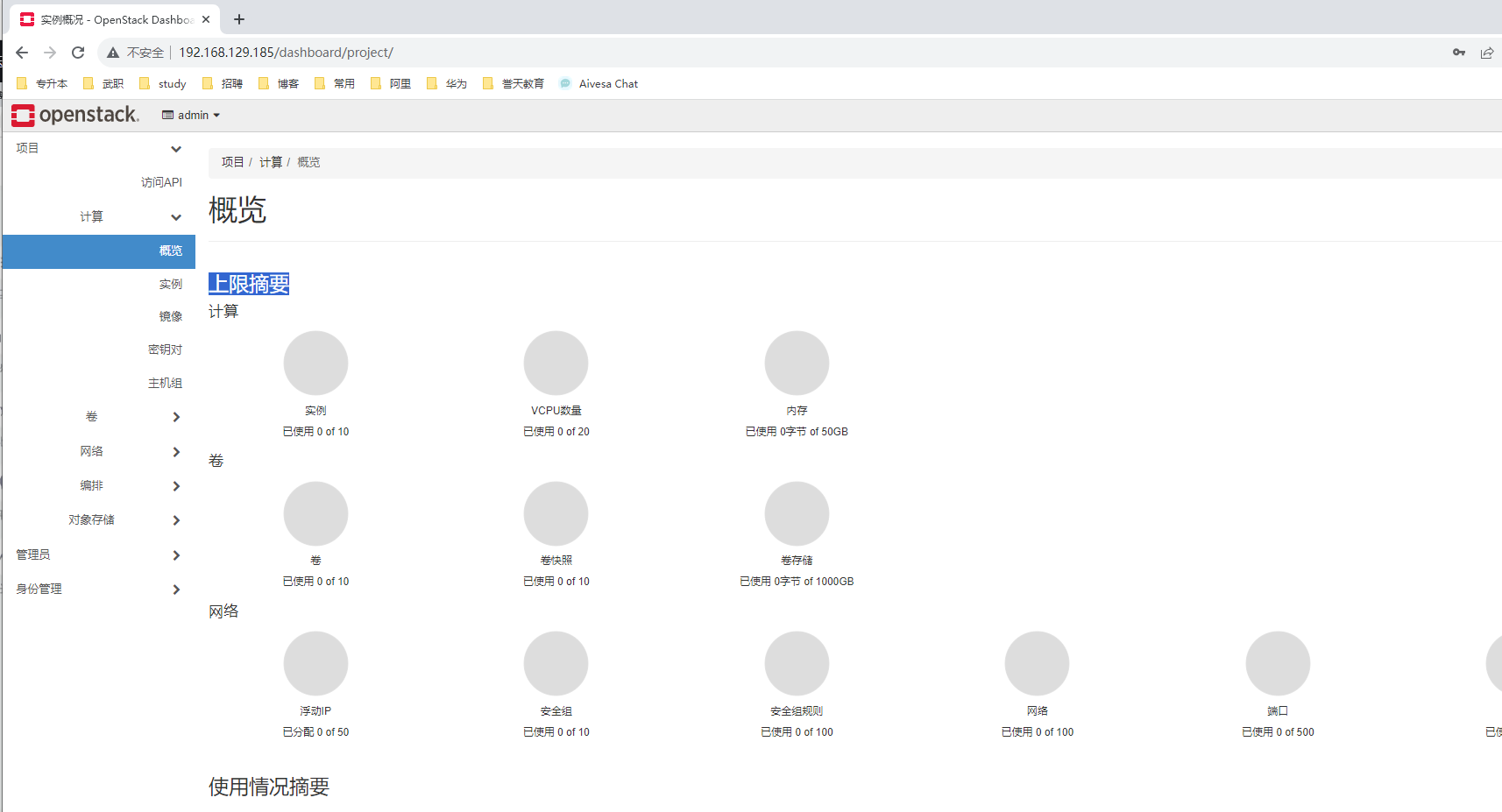Click the 实例 quota pie chart

pos(315,363)
